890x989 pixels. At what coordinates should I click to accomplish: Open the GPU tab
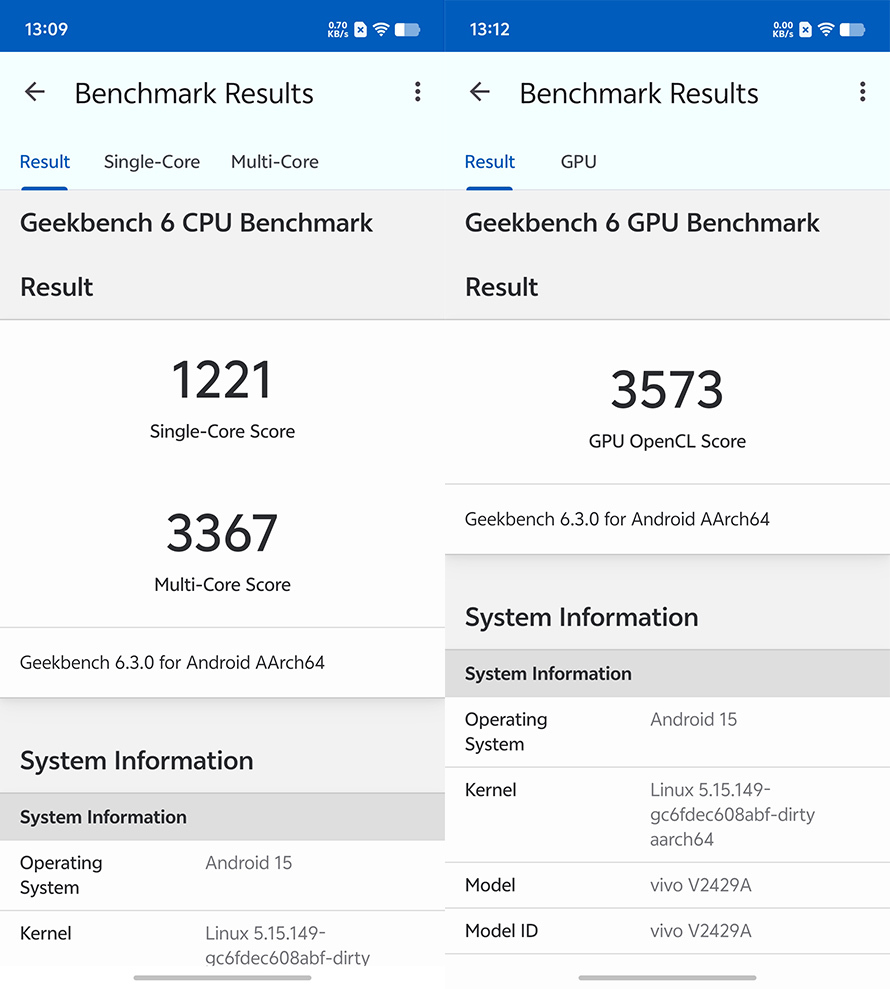point(579,162)
